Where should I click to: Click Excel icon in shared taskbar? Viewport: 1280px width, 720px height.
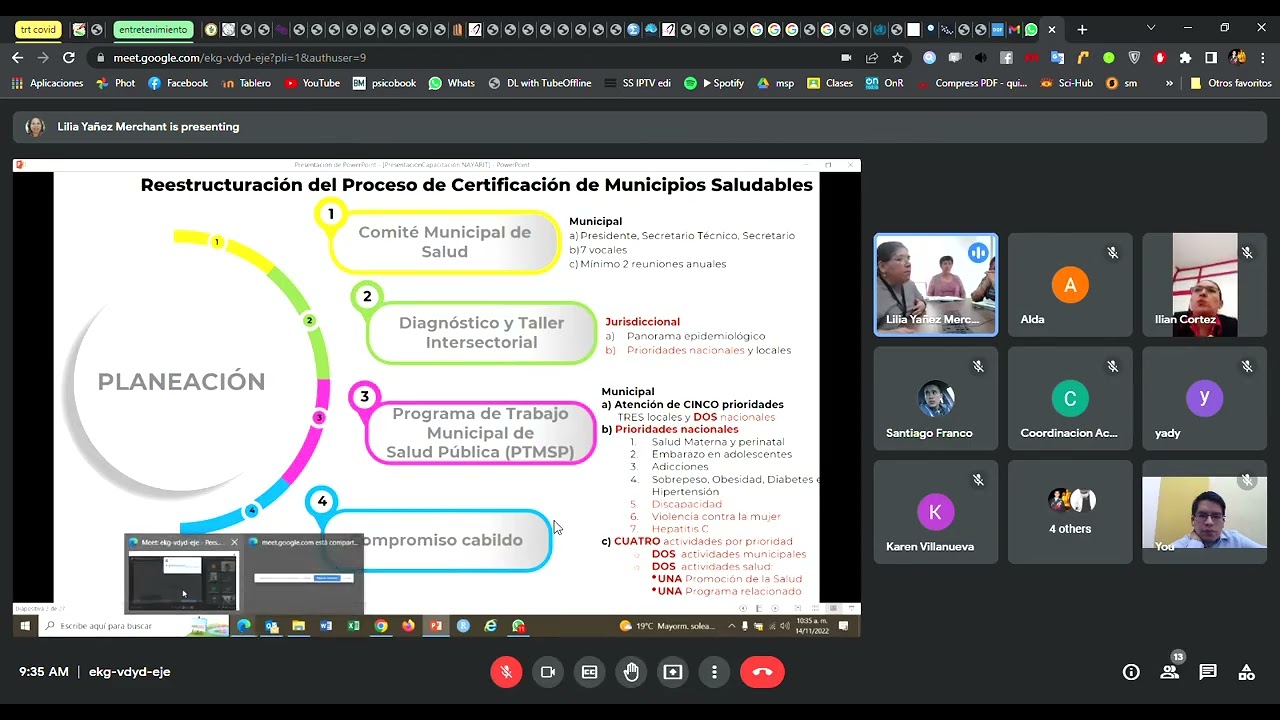pos(353,626)
